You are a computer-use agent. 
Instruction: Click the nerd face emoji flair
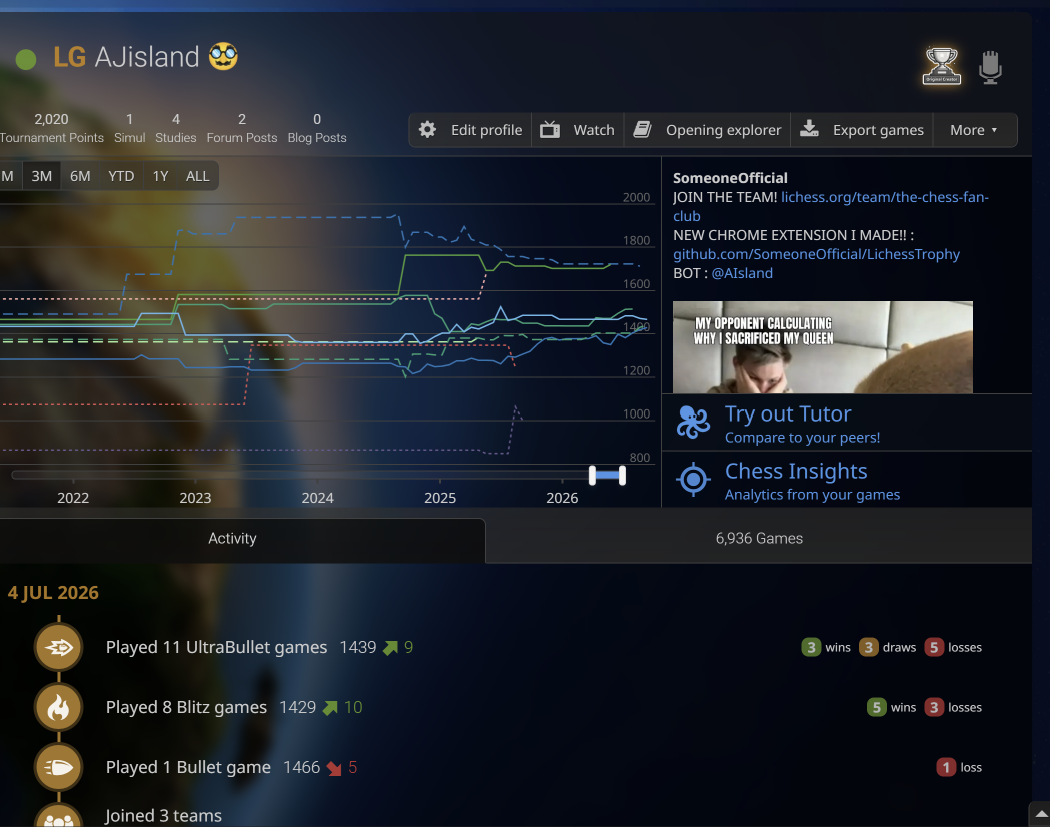point(223,56)
